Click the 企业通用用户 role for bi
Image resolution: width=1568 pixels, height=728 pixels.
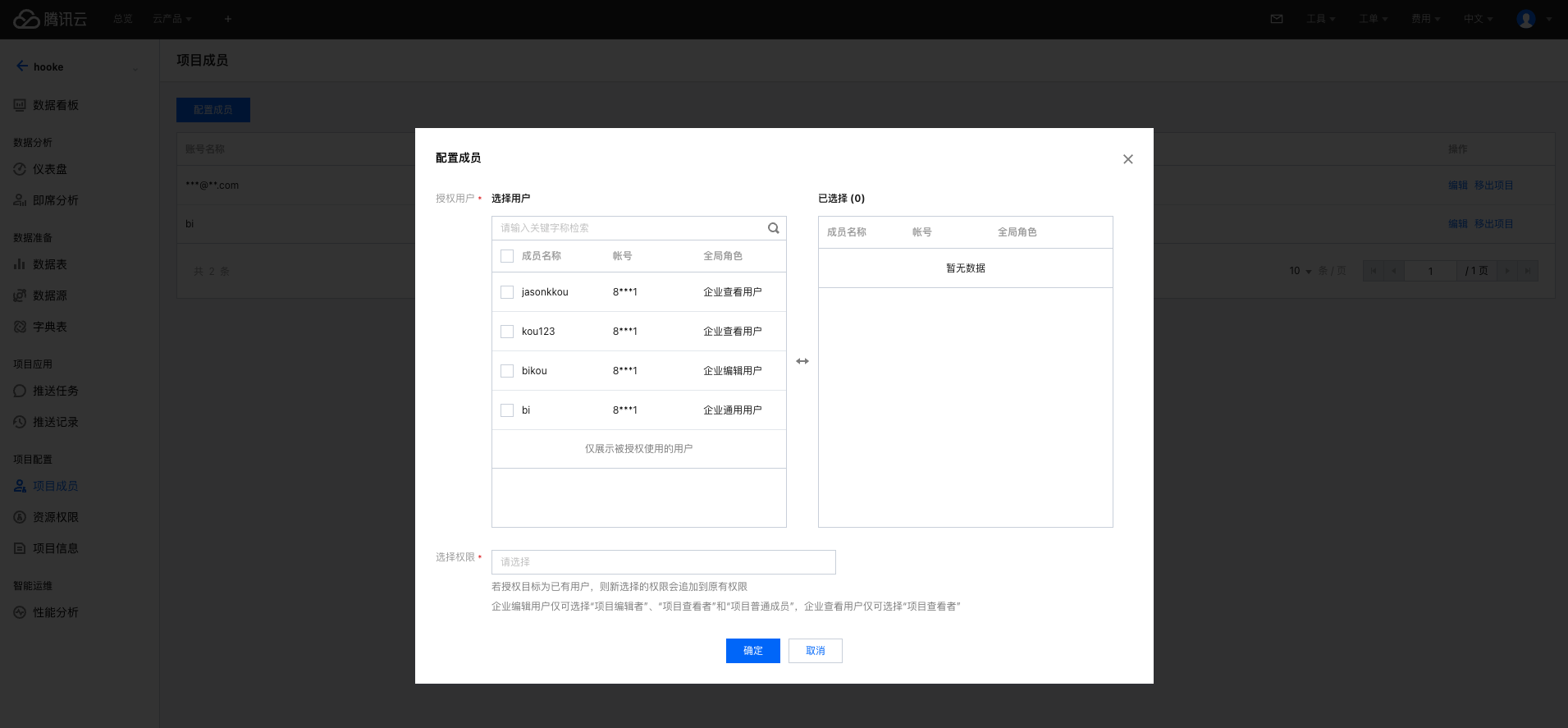click(x=733, y=410)
